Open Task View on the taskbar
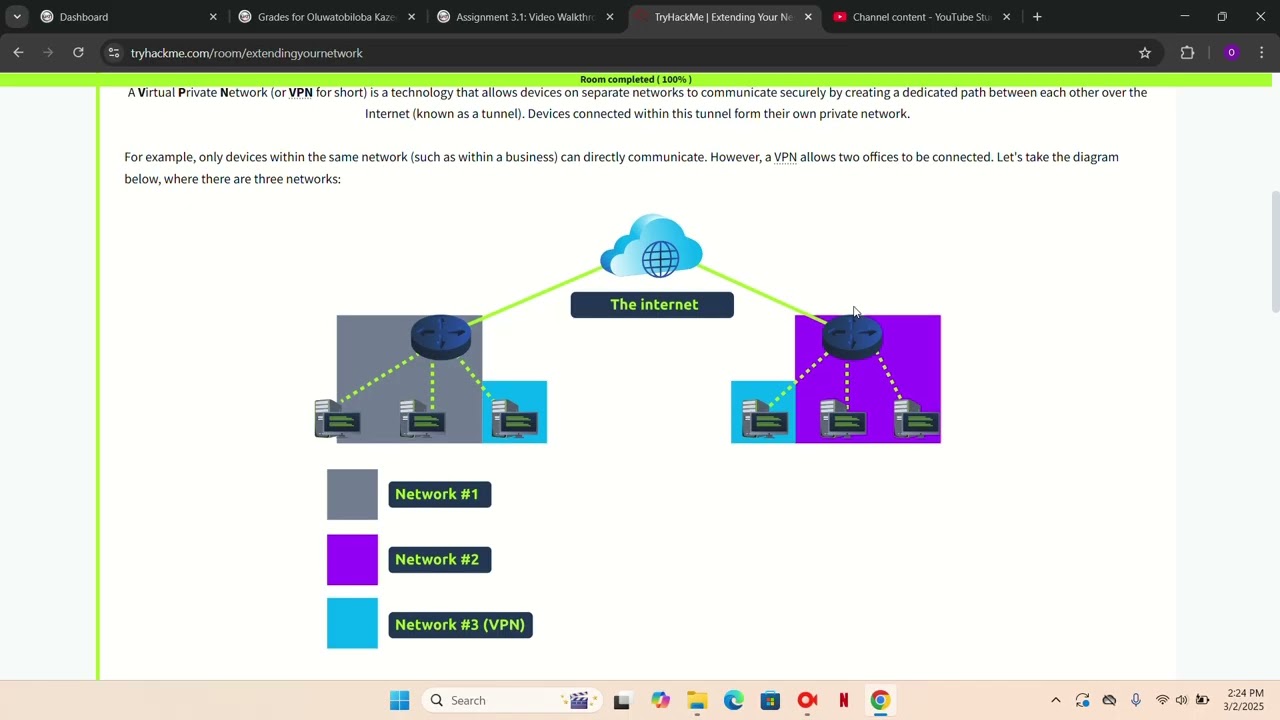 [622, 700]
